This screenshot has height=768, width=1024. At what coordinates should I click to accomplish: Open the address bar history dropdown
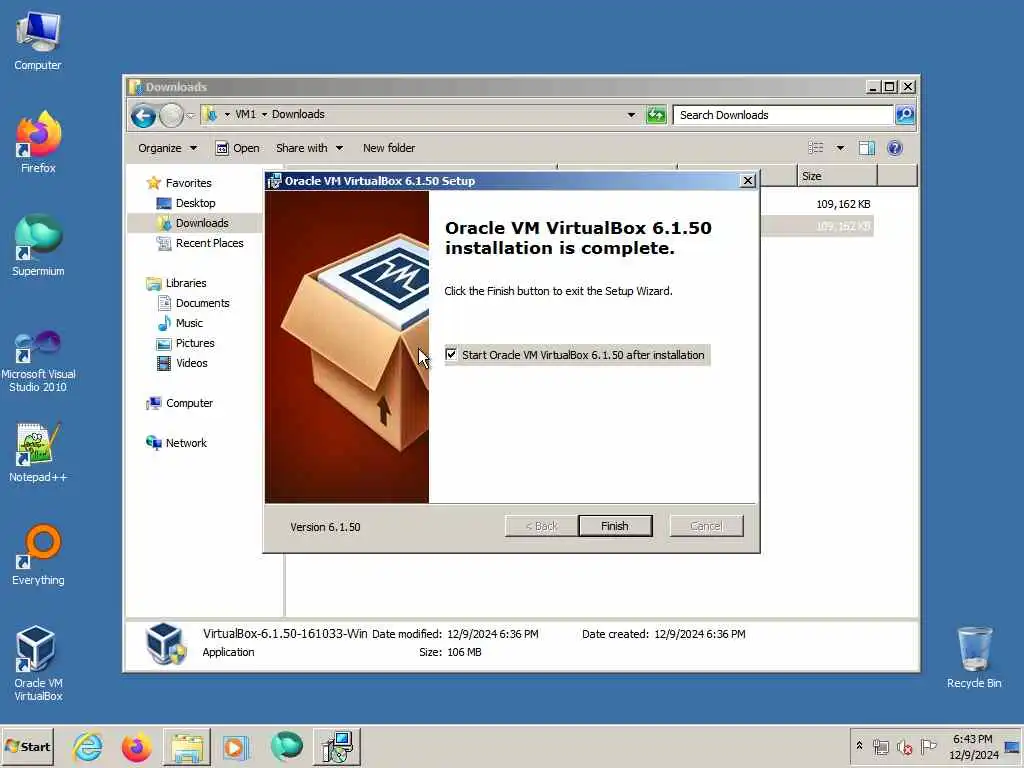pyautogui.click(x=631, y=115)
